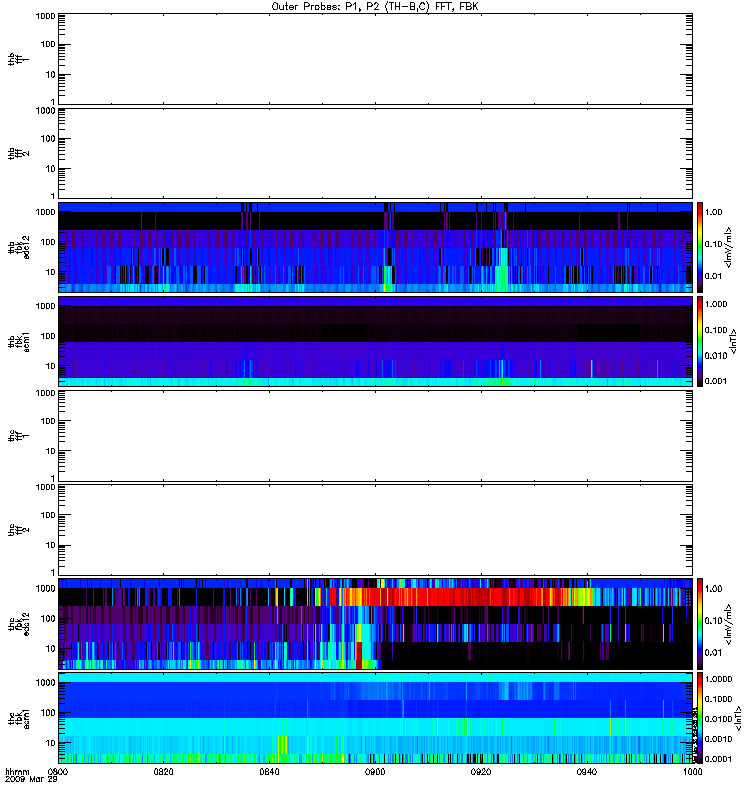This screenshot has height=800, width=750.
Task: Click the <|nT|> unit label beside thb scm1 color bar
Action: (734, 341)
